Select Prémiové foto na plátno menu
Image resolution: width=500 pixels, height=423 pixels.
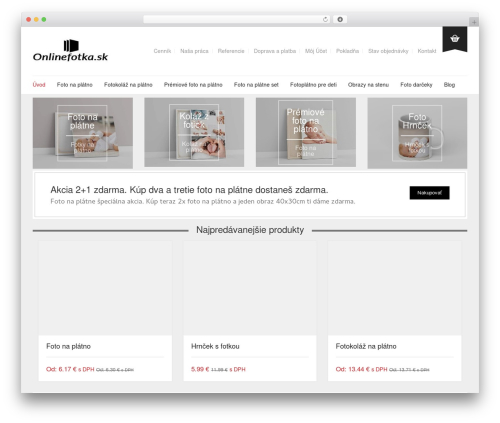tap(193, 85)
